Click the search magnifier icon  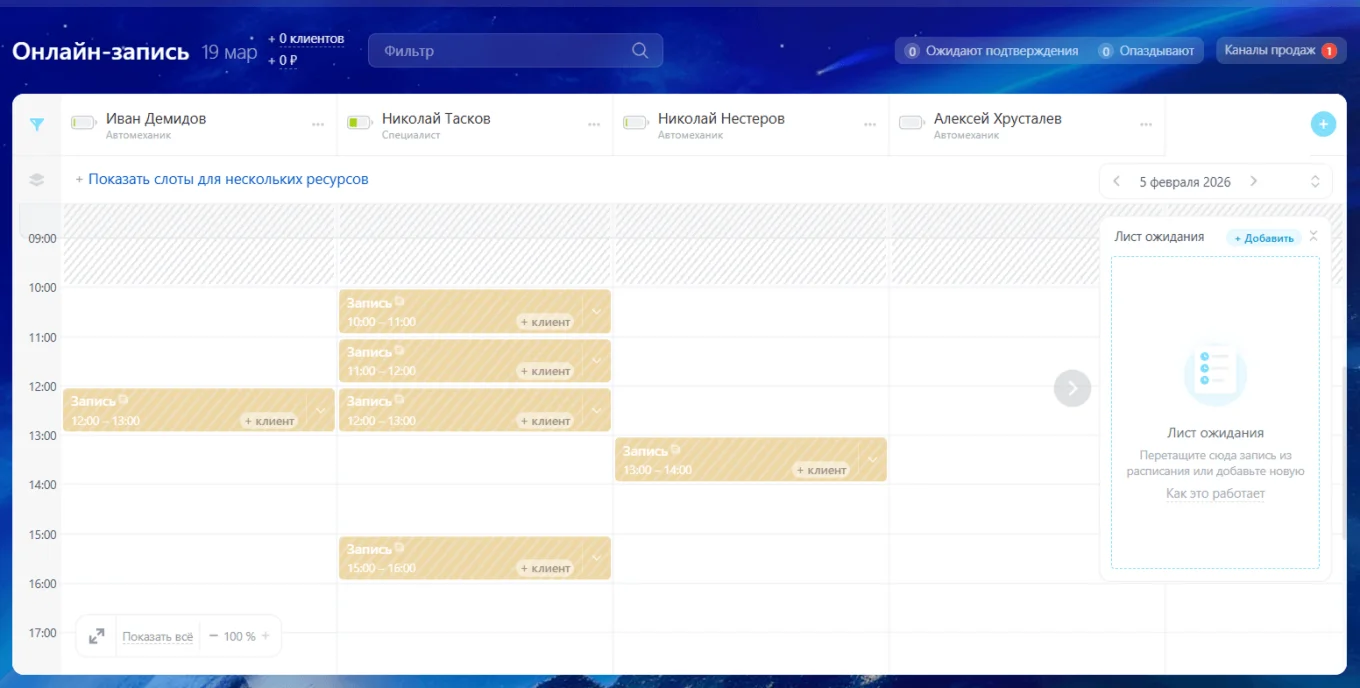(x=640, y=51)
